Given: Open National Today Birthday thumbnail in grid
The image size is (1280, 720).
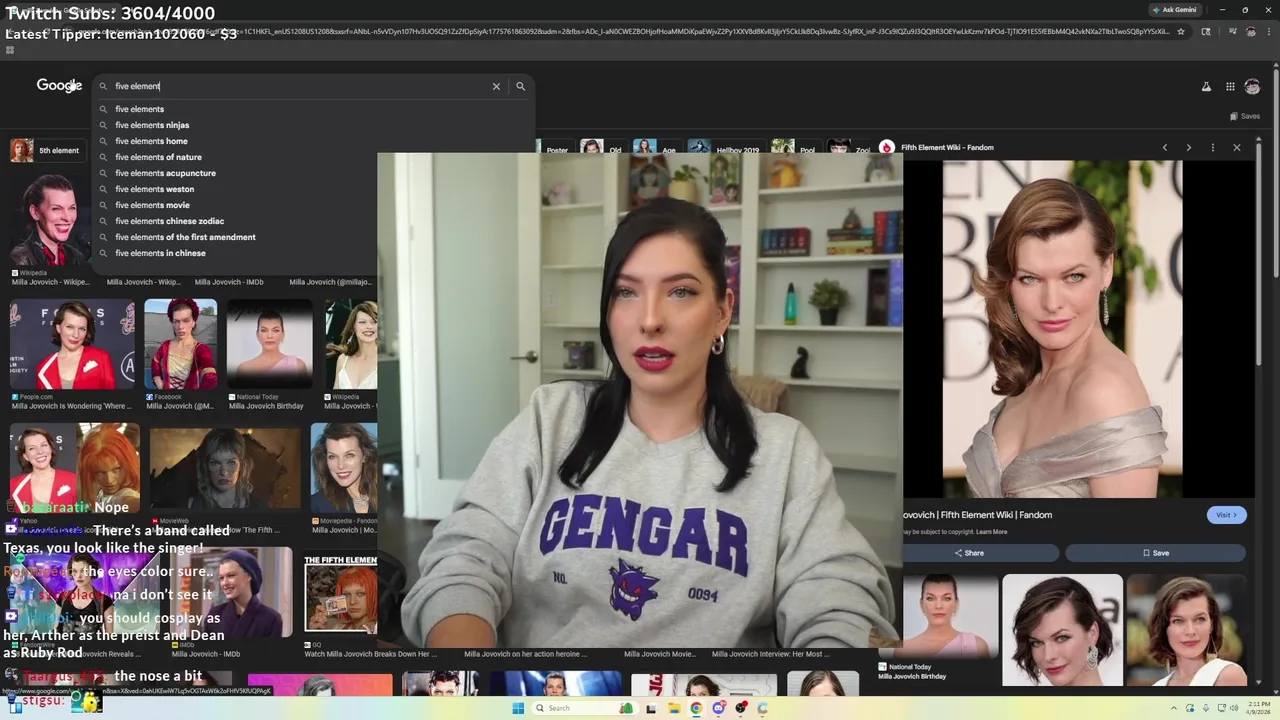Looking at the screenshot, I should click(269, 344).
